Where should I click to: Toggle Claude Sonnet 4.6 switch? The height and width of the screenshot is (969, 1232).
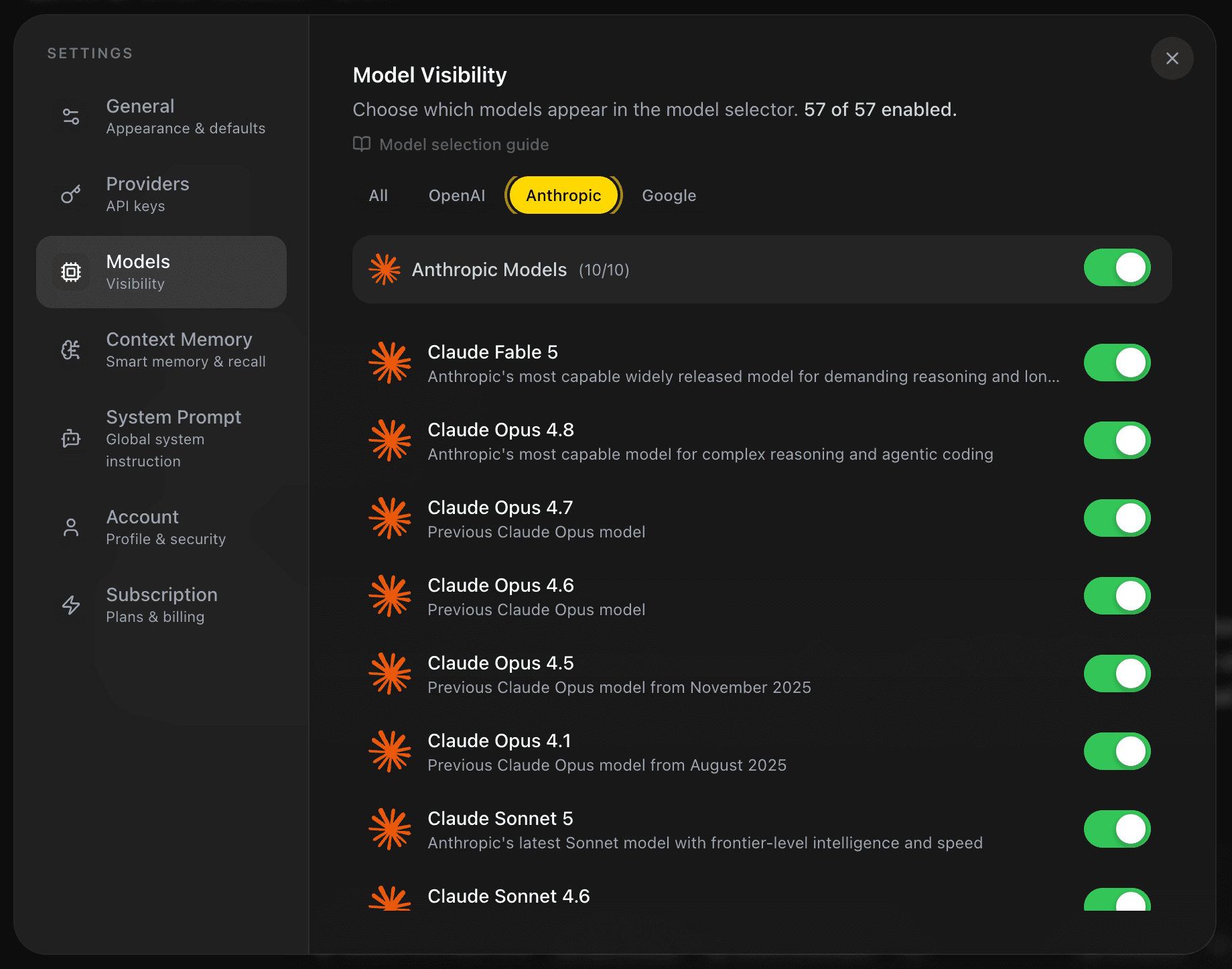1117,899
